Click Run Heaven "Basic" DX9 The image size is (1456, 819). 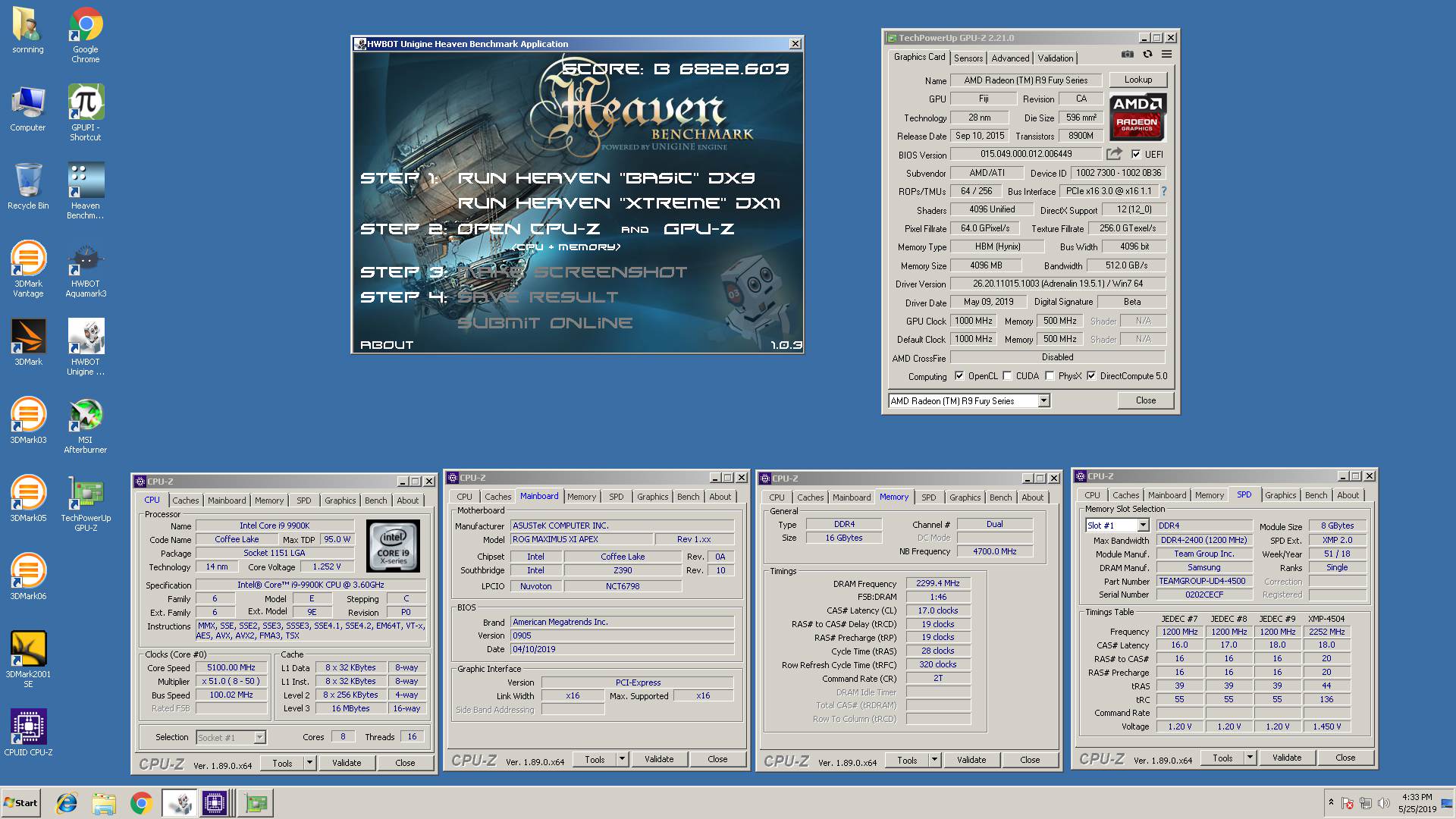[x=606, y=178]
